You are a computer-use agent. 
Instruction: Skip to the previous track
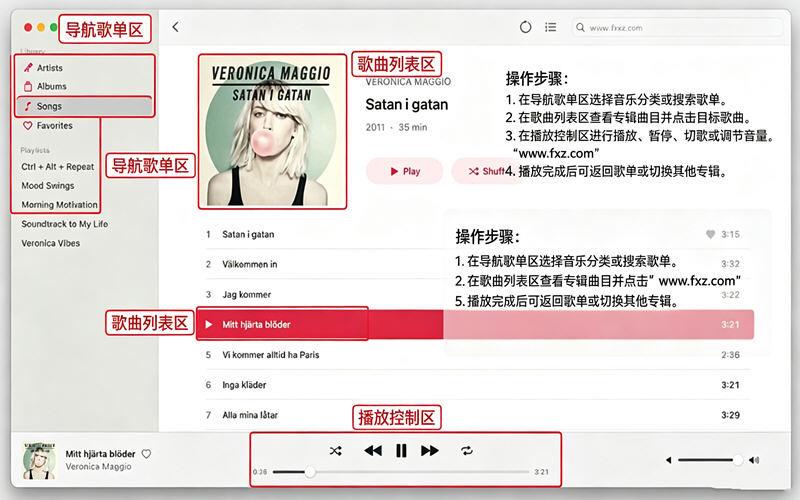[373, 451]
